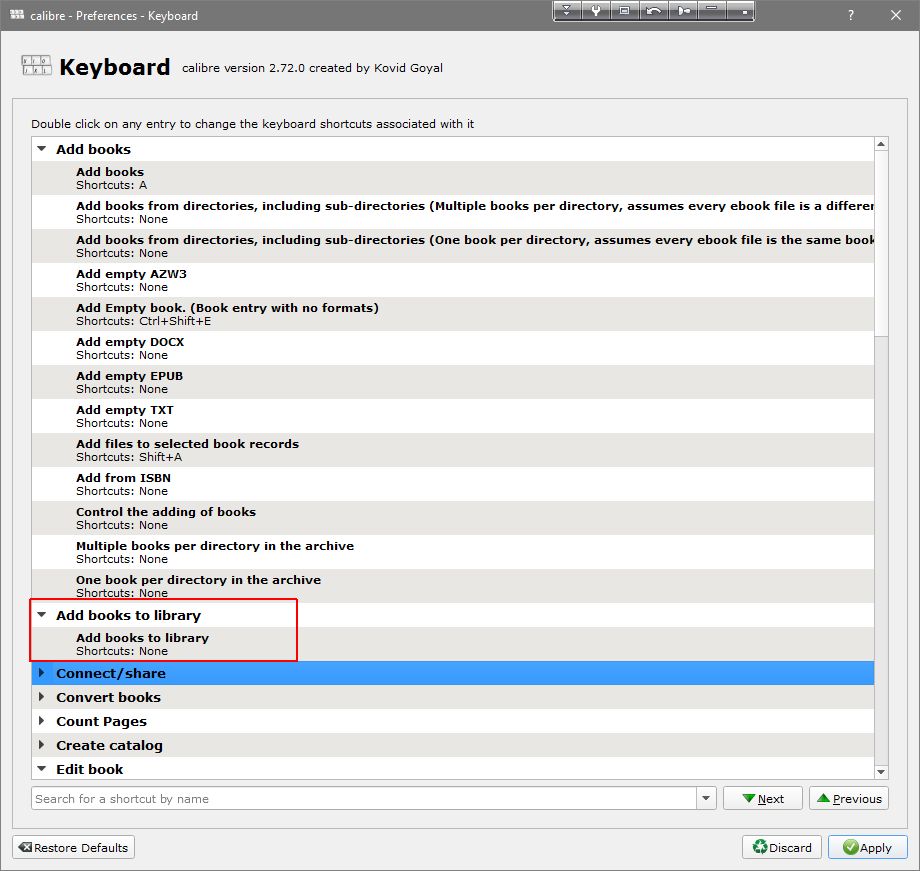Collapse the top-level Add books group arrow

click(42, 149)
